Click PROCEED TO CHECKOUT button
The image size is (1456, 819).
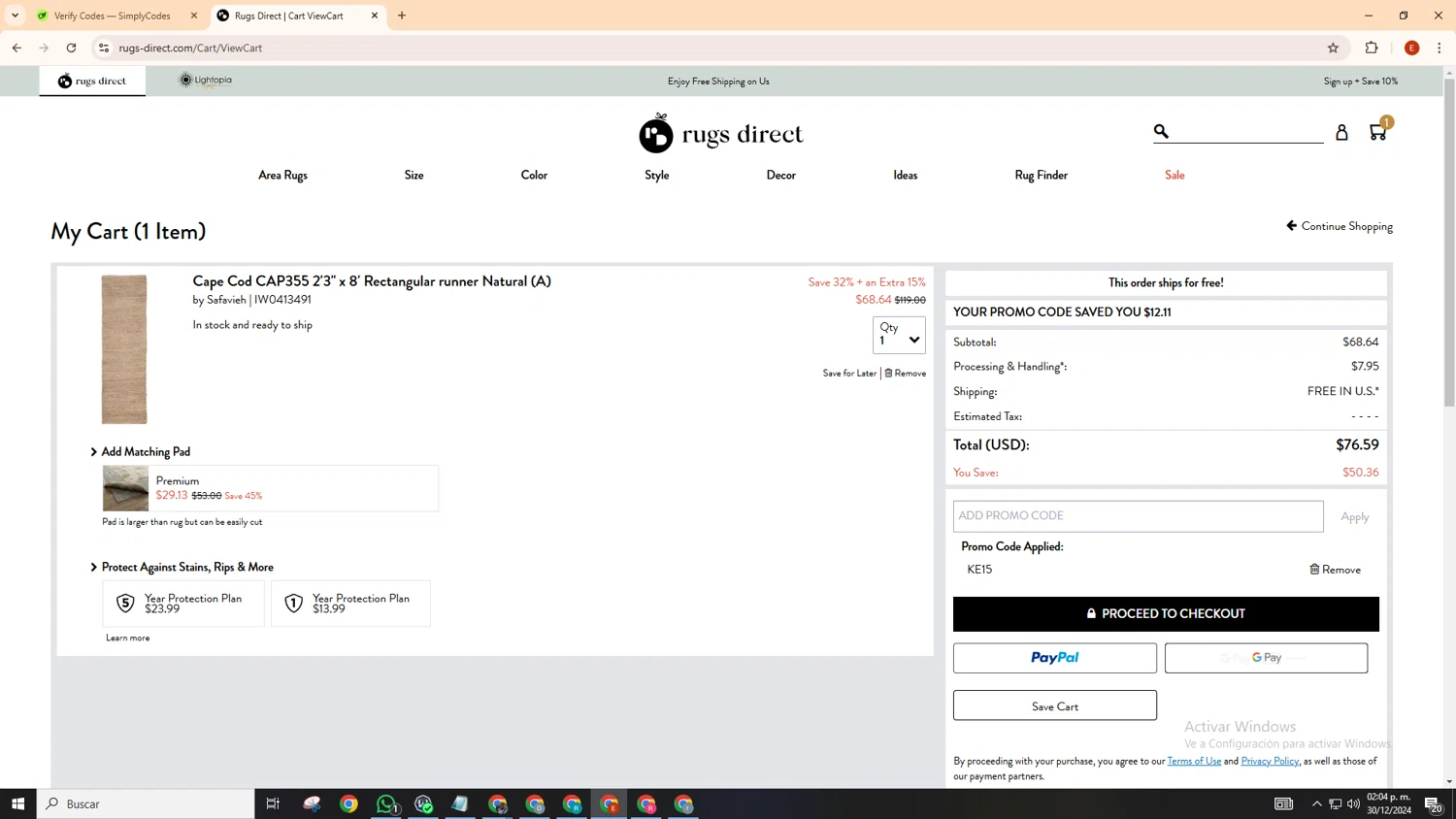point(1166,614)
